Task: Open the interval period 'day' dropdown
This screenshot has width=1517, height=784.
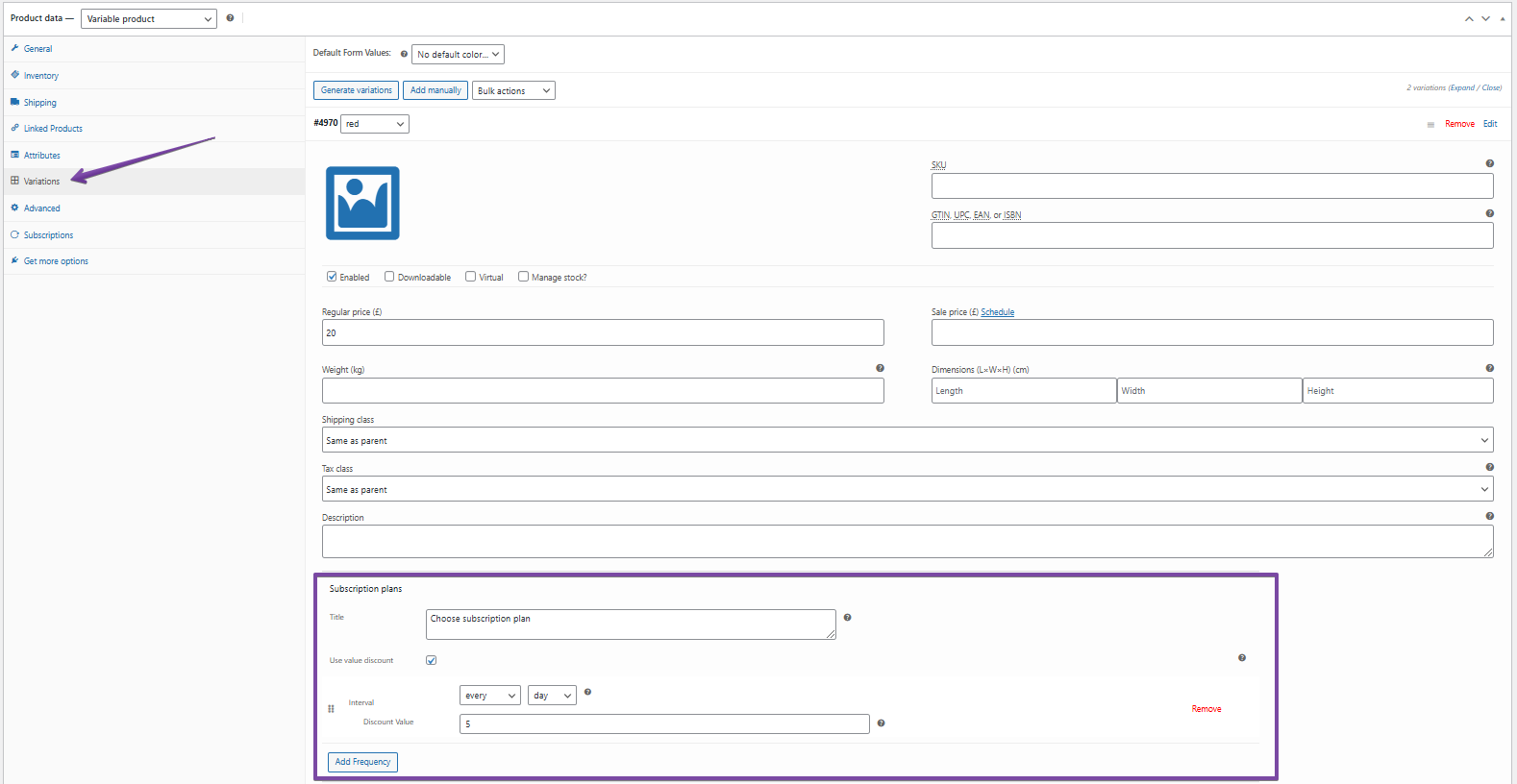Action: 552,696
